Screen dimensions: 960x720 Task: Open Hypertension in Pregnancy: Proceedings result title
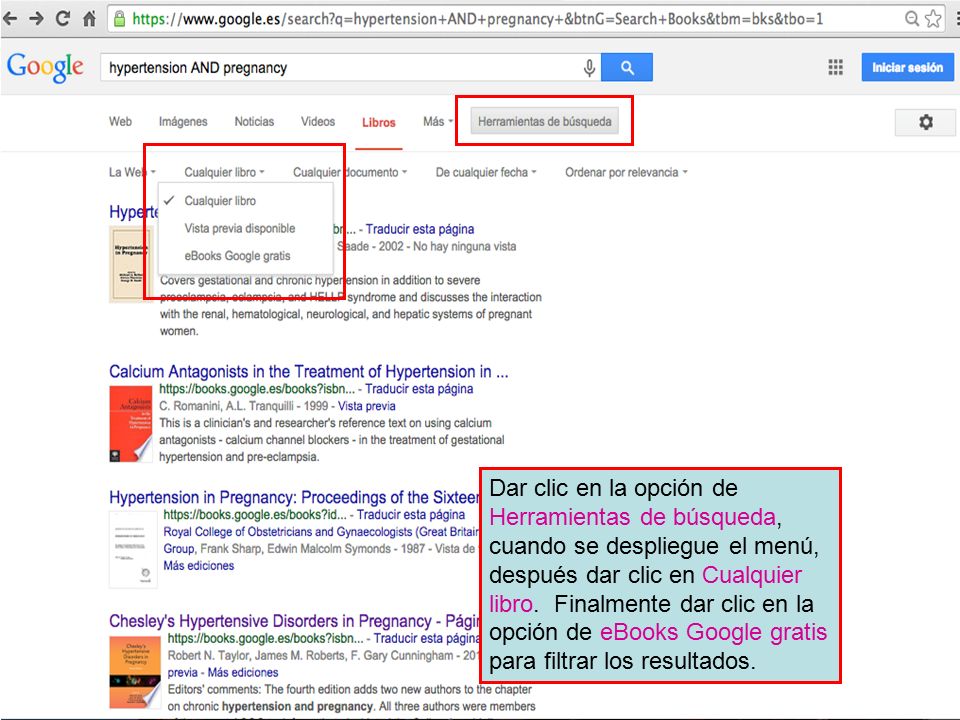click(x=294, y=497)
